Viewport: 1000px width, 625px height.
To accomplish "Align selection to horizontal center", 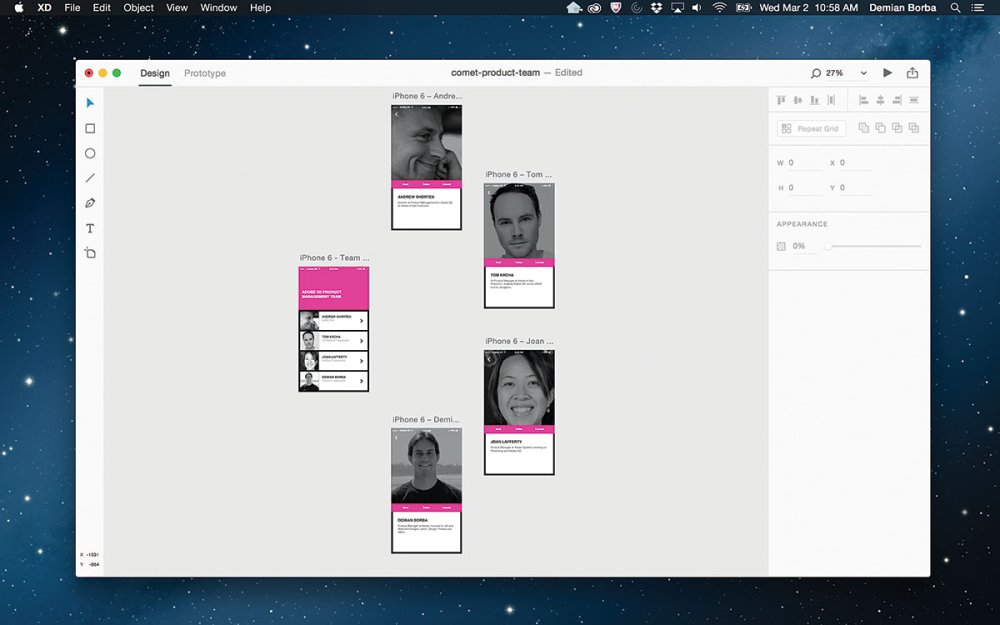I will [x=880, y=100].
